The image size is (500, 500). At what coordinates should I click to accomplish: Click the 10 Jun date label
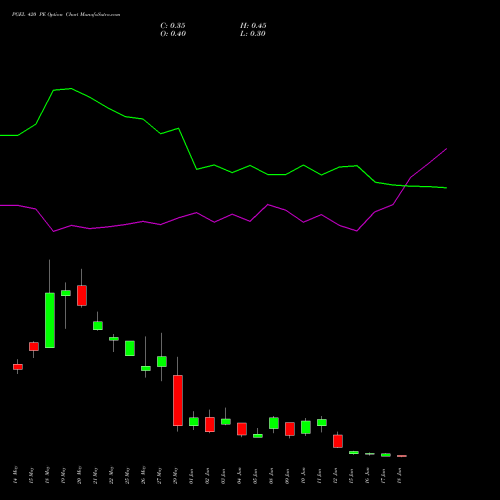pyautogui.click(x=303, y=476)
